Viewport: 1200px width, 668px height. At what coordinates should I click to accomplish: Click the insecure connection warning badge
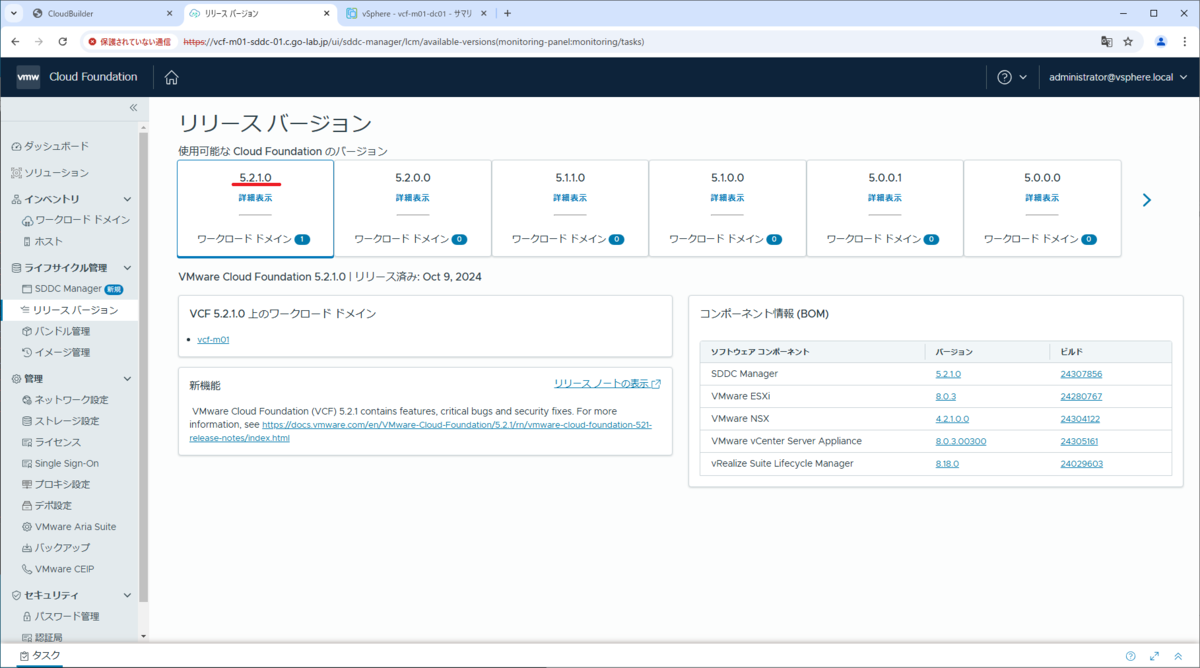[x=131, y=42]
